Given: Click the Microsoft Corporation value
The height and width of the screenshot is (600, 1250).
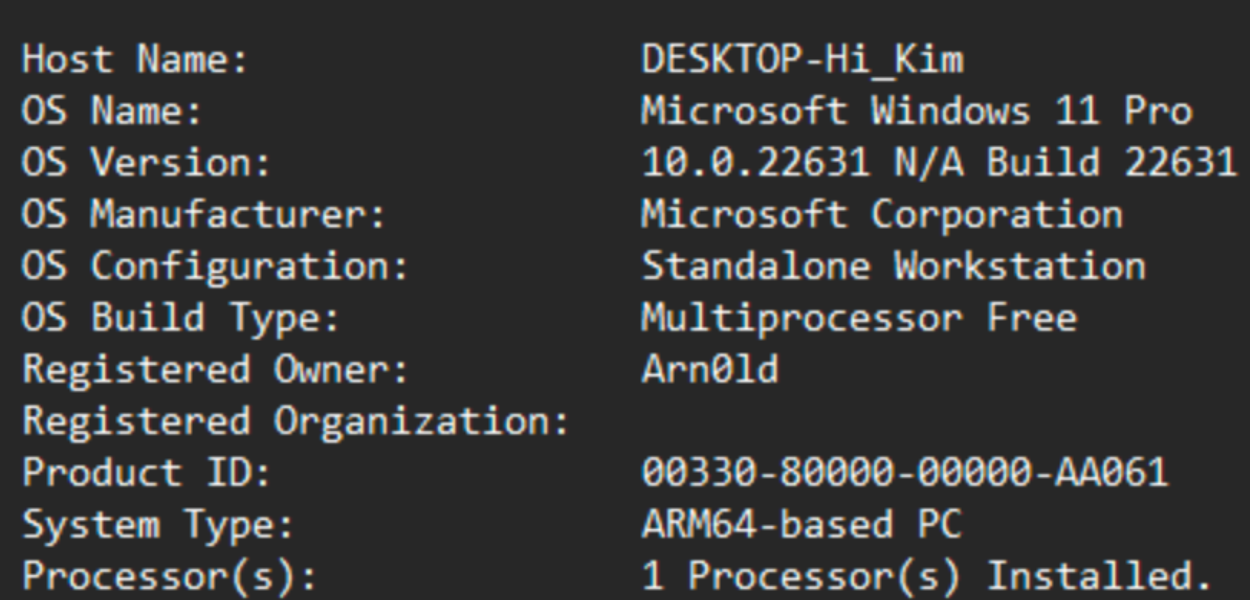Looking at the screenshot, I should point(881,215).
